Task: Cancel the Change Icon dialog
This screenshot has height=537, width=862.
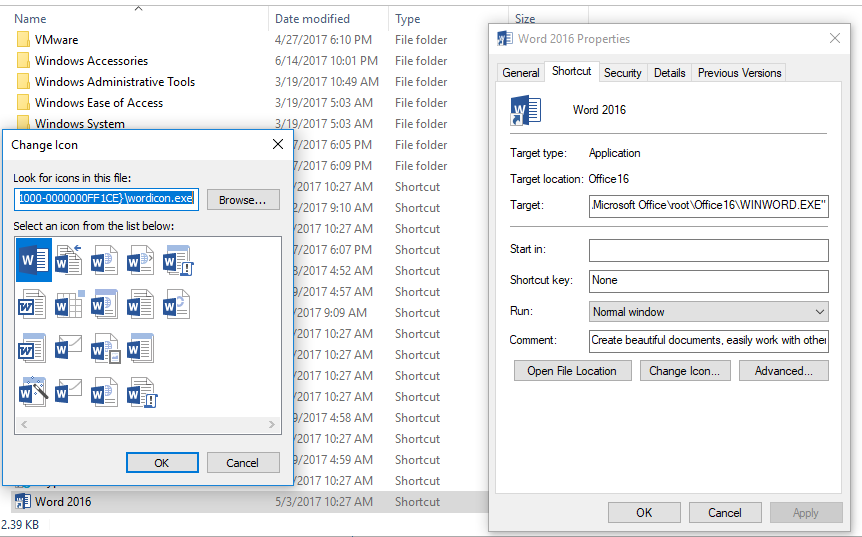Action: (x=243, y=463)
